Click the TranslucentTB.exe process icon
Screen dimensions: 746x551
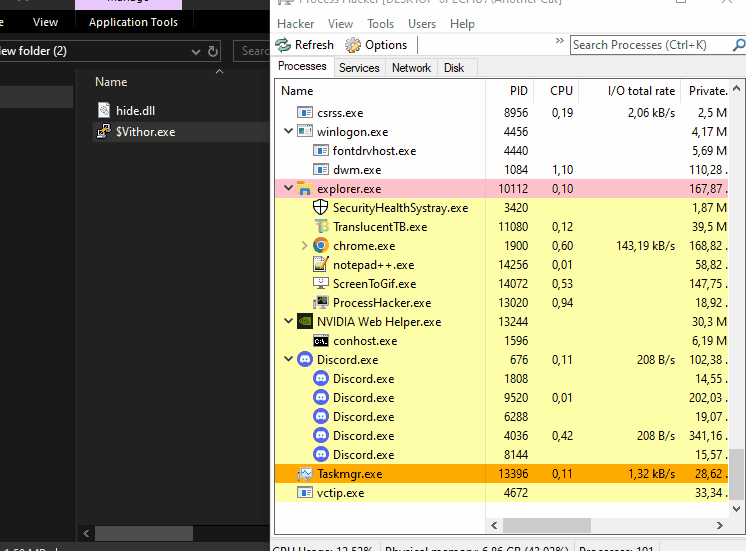tap(321, 227)
